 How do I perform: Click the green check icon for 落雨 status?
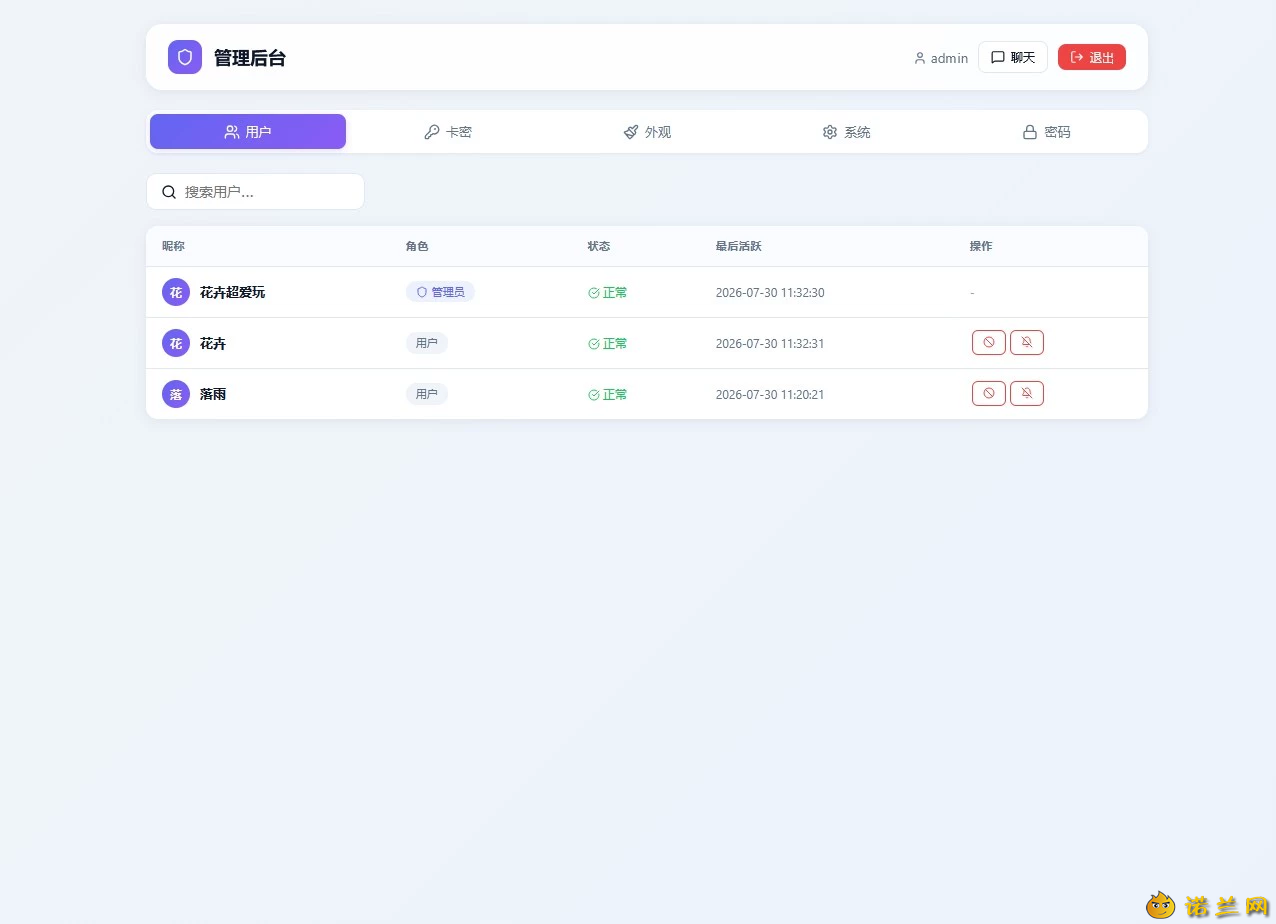[x=594, y=395]
